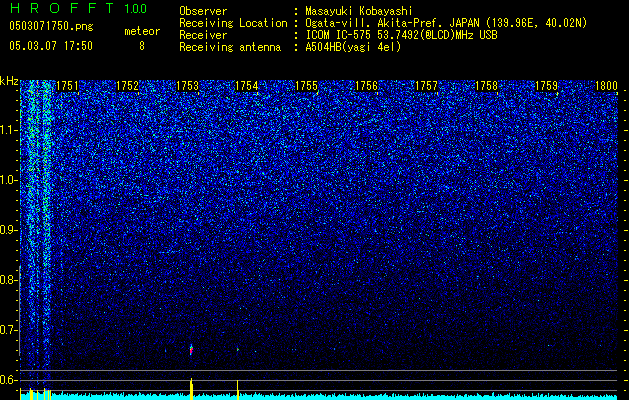
Task: Click the Receiving Location text line
Action: tap(383, 23)
